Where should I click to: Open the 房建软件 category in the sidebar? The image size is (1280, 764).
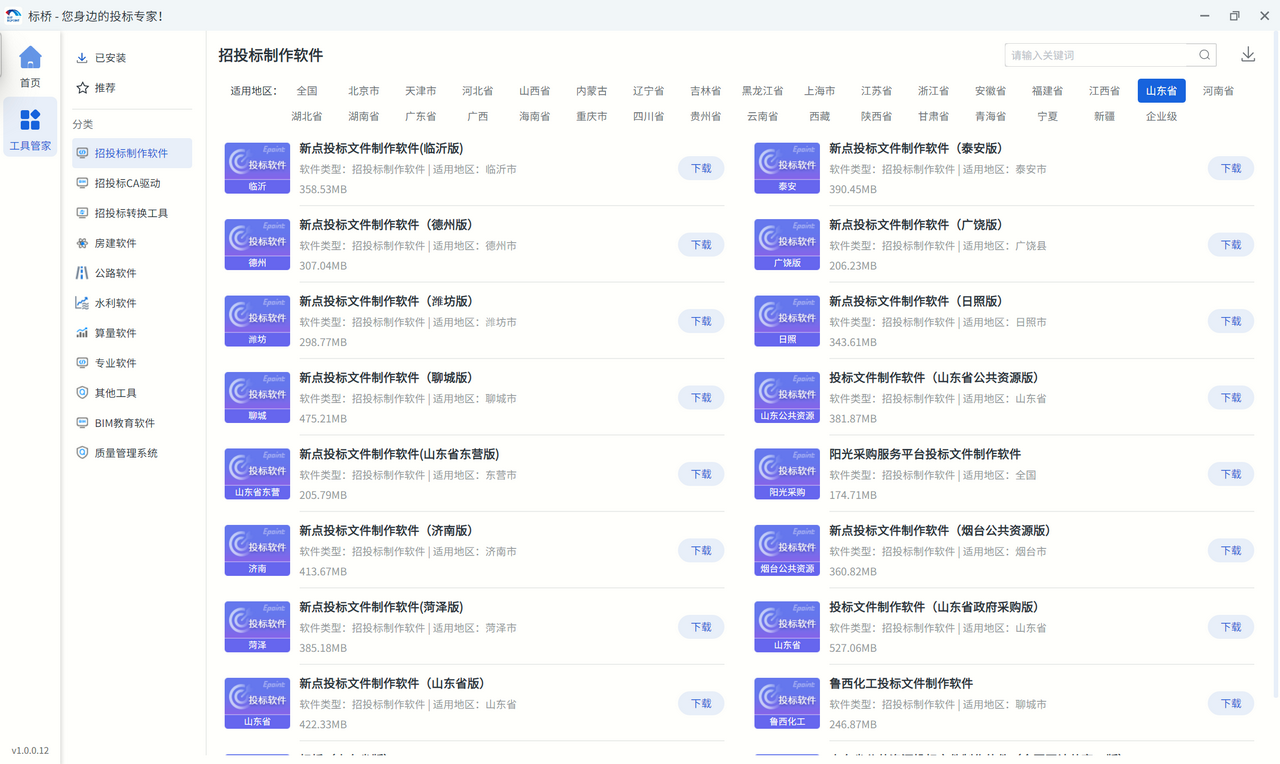click(113, 242)
